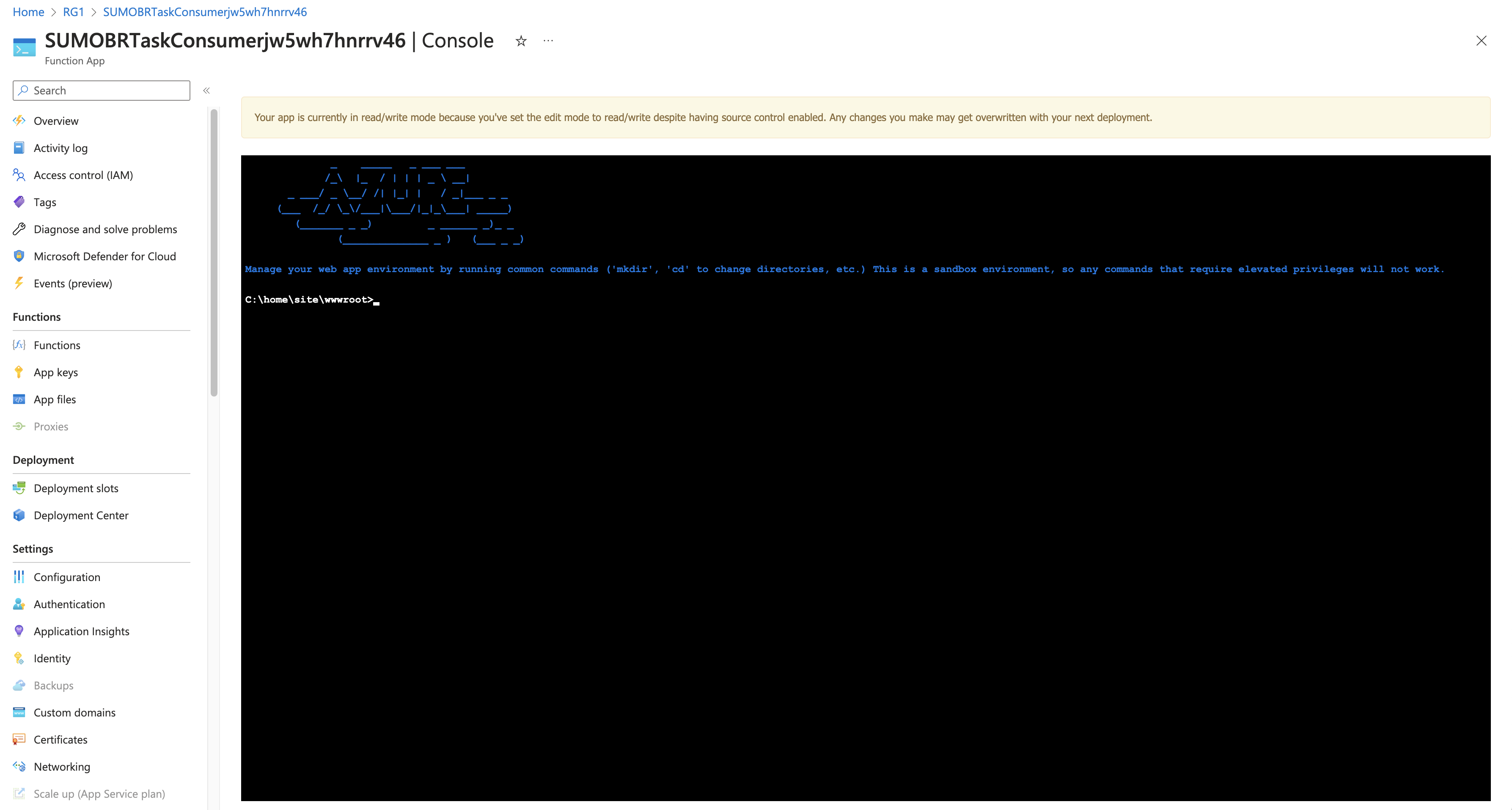This screenshot has height=810, width=1512.
Task: Click inside the sidebar search box
Action: [x=101, y=91]
